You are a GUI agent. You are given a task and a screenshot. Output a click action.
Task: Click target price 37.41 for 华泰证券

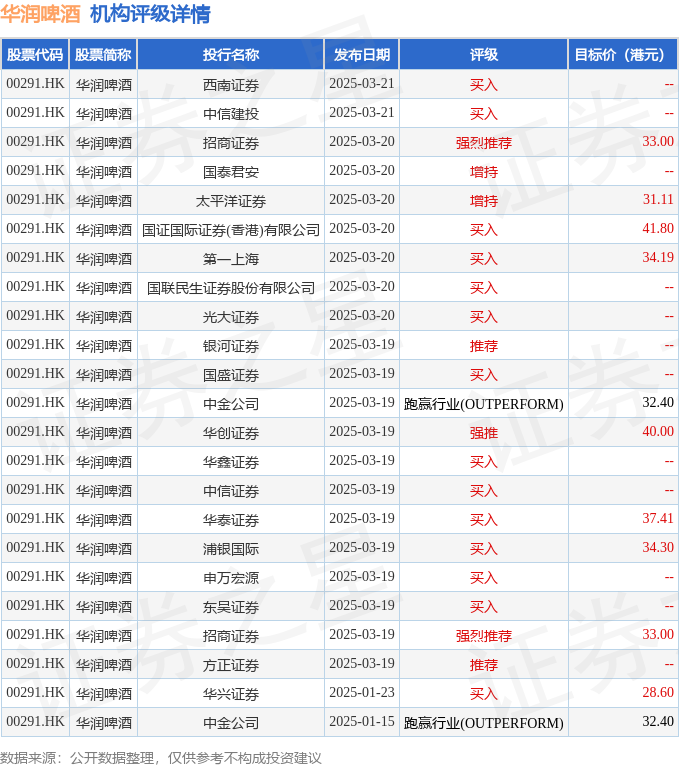(658, 519)
